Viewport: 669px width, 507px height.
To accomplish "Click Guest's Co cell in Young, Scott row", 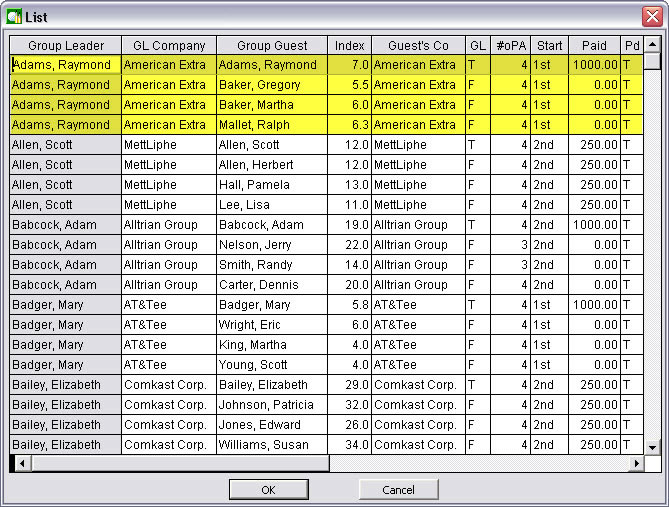I will coord(418,365).
